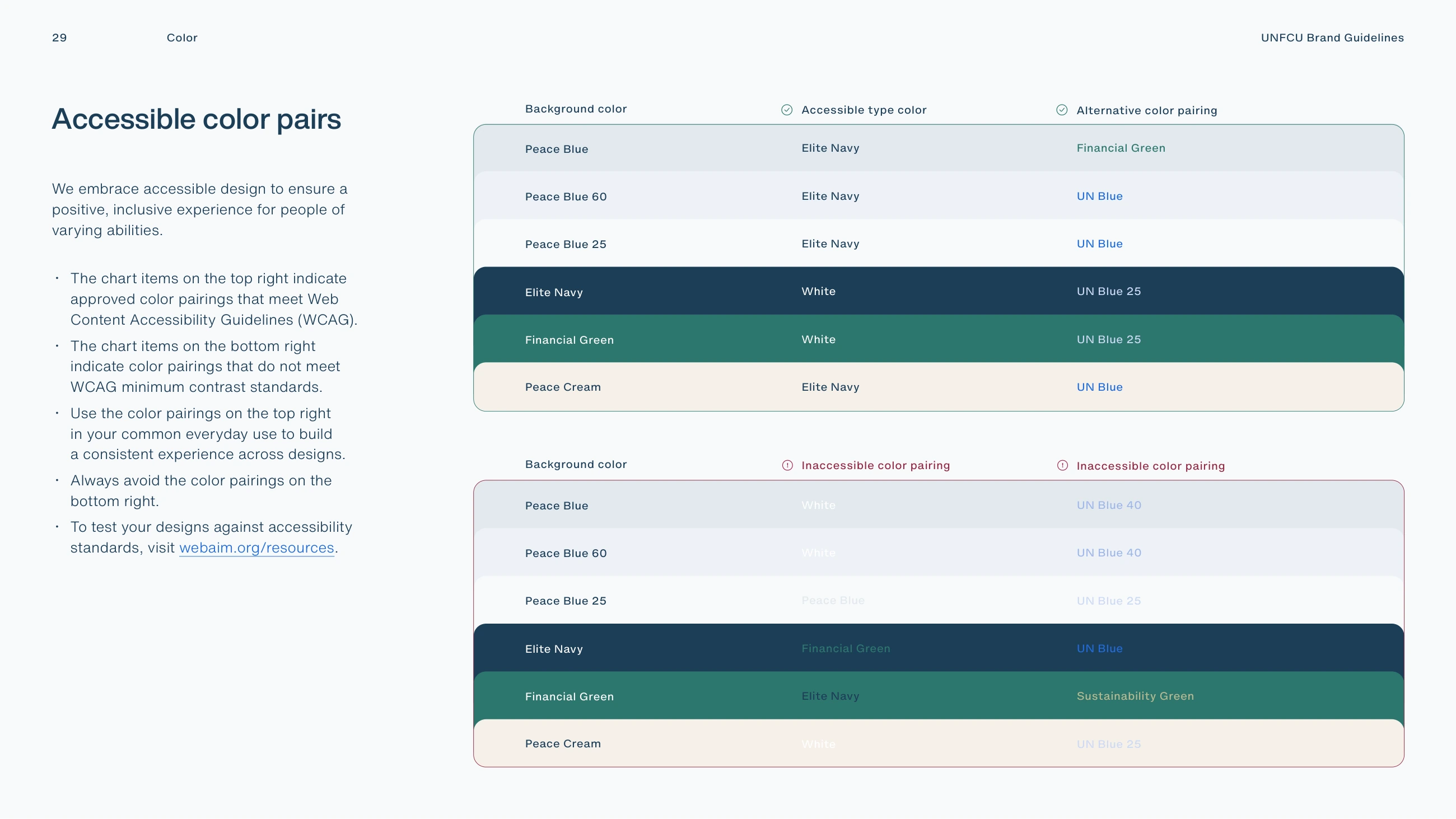Click the checkmark icon beside Accessible type color

point(787,110)
